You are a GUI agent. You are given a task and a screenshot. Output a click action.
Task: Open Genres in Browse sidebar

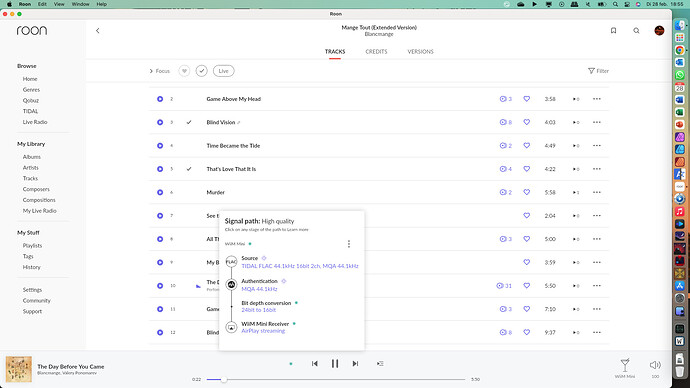coord(31,90)
